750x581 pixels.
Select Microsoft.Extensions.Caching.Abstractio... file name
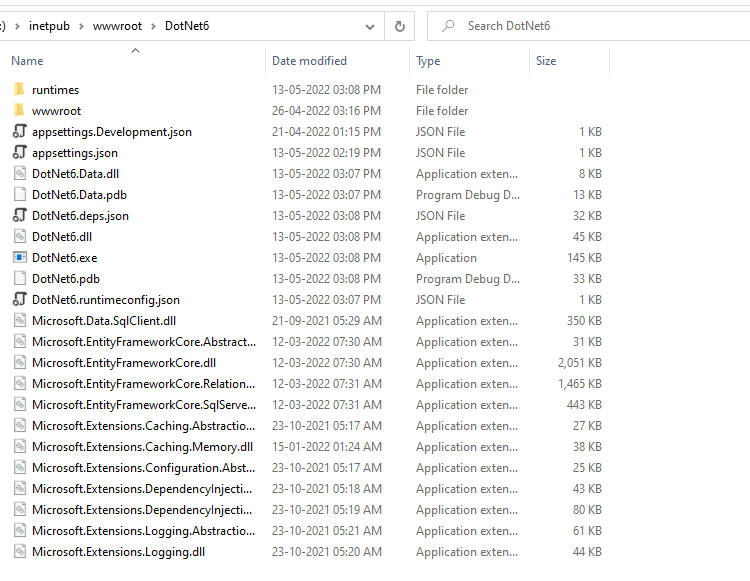(x=143, y=426)
